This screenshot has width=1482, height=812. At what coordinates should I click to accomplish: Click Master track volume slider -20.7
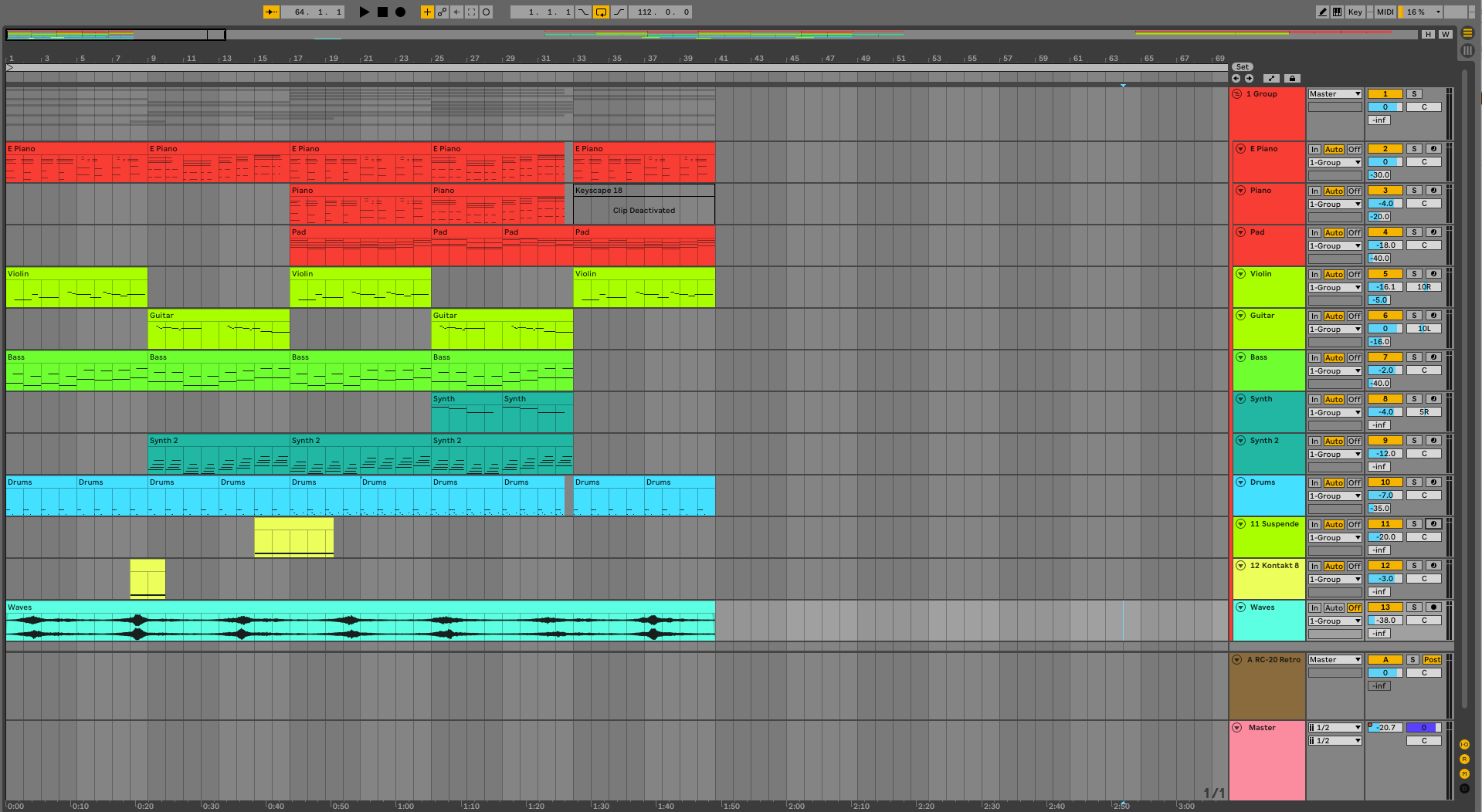[1385, 728]
